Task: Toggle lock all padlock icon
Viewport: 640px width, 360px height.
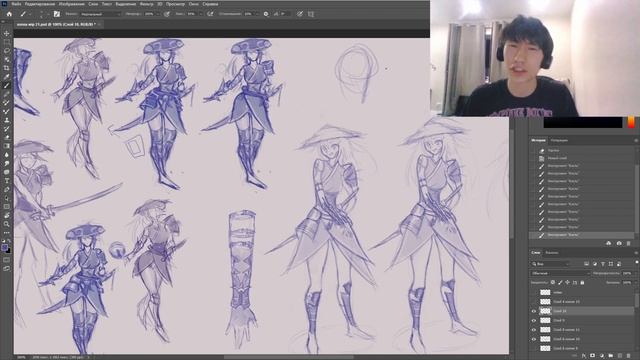Action: (582, 282)
